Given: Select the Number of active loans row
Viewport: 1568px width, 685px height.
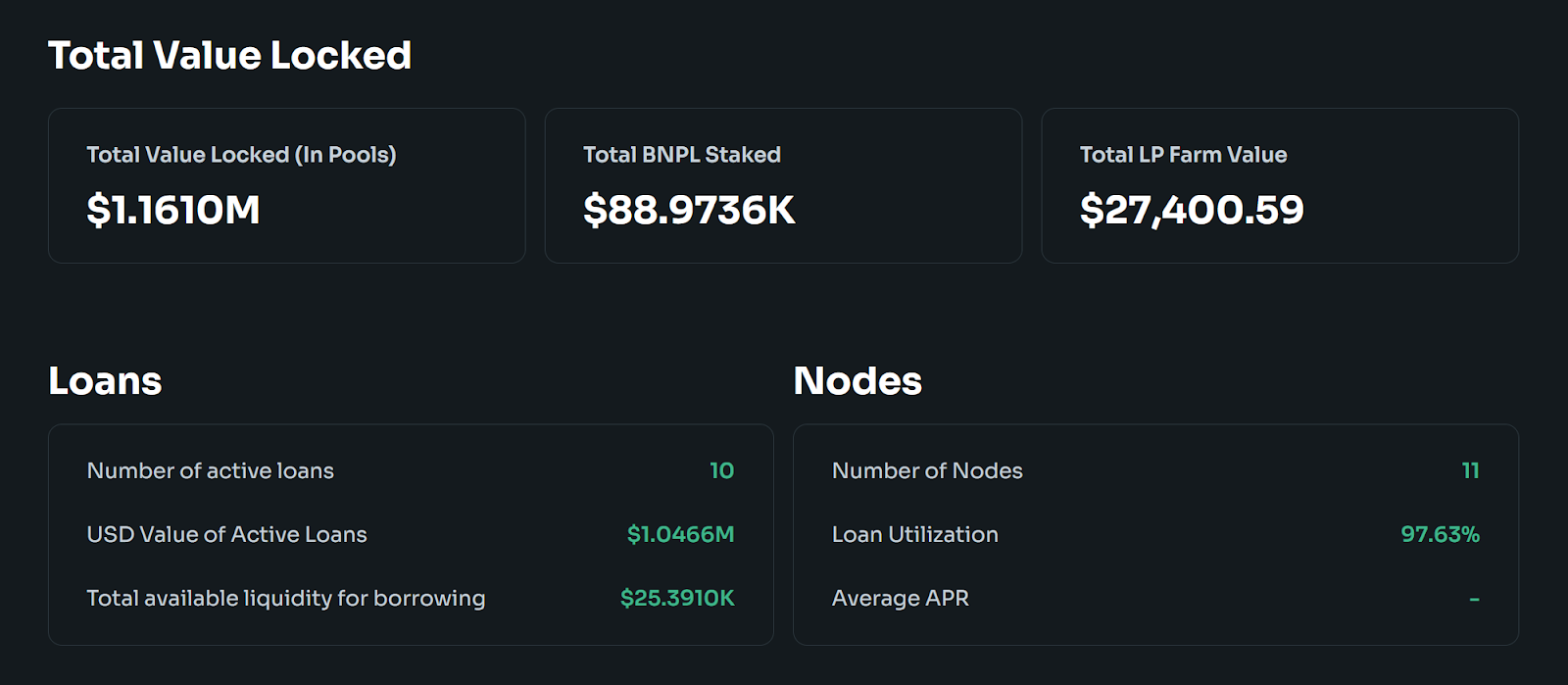Looking at the screenshot, I should [x=411, y=470].
